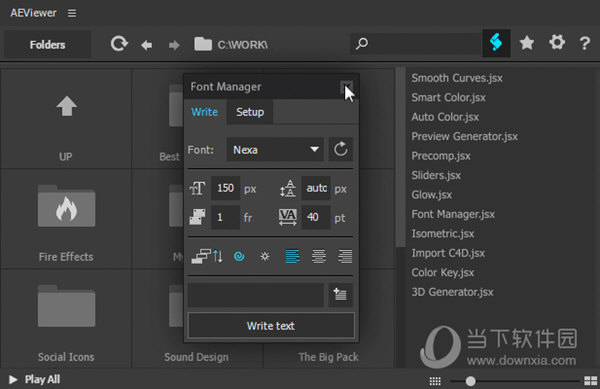Viewport: 600px width, 389px height.
Task: Go forward with the right arrow
Action: pyautogui.click(x=174, y=45)
